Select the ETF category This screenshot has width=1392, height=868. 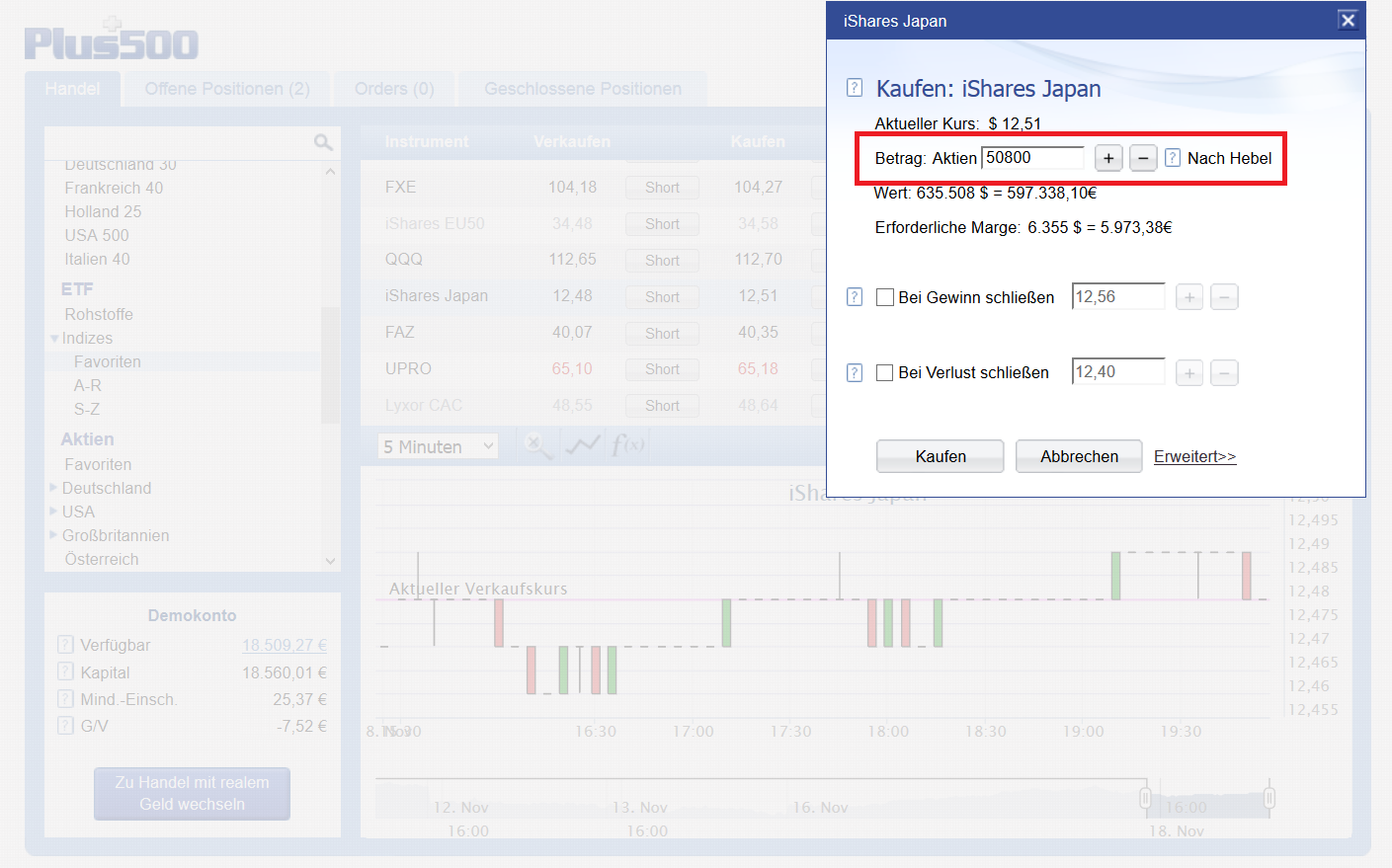[77, 288]
